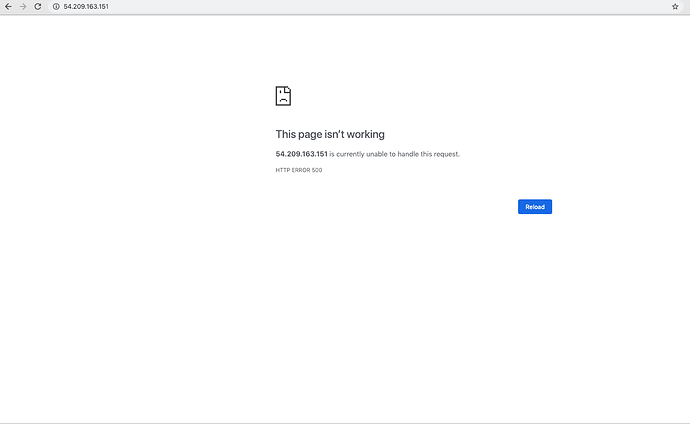View connection info beside the URL

point(56,7)
